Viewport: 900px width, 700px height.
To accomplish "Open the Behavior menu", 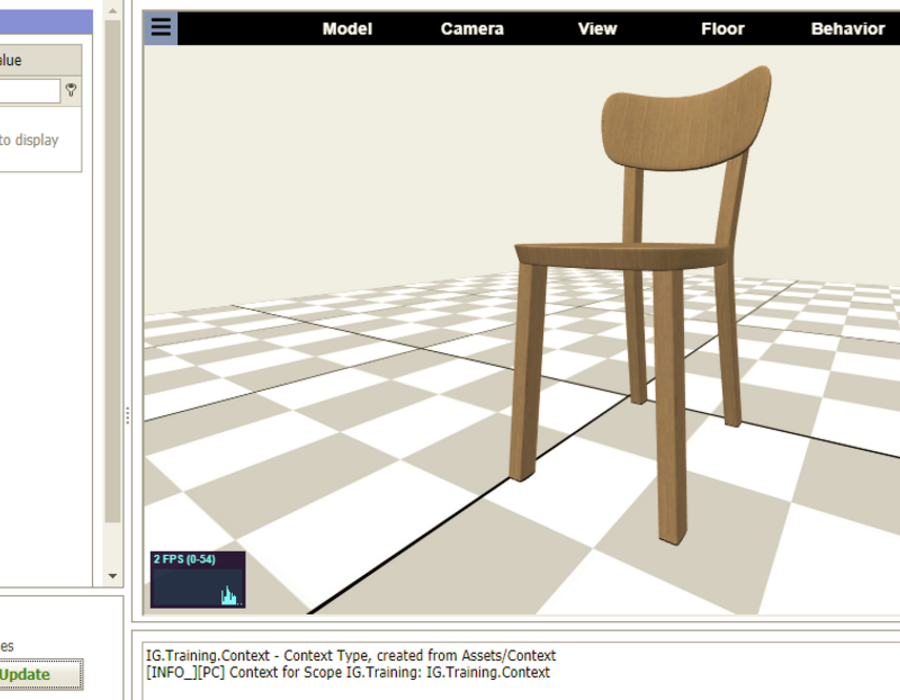I will (x=848, y=29).
